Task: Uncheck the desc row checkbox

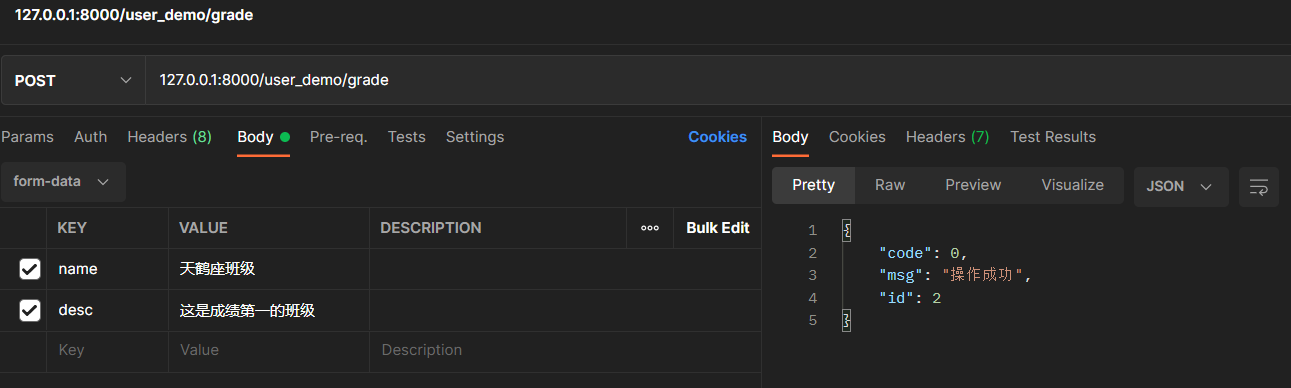Action: pos(30,311)
